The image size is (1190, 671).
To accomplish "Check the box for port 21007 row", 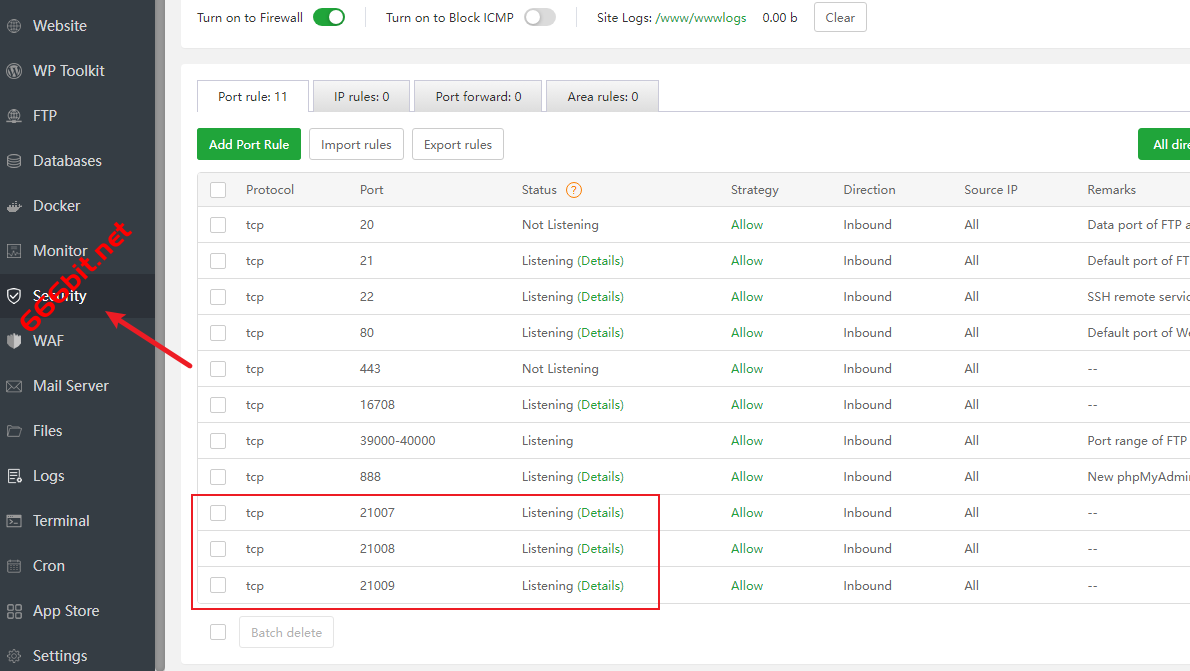I will click(x=218, y=513).
